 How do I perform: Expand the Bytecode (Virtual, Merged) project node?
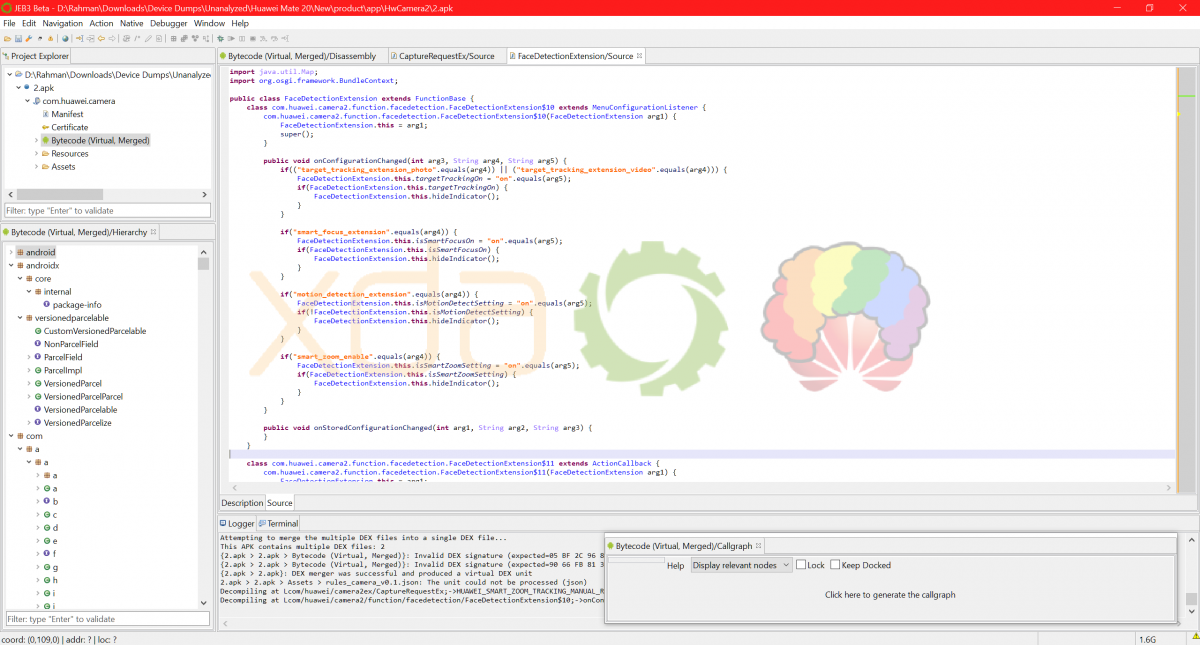point(36,141)
